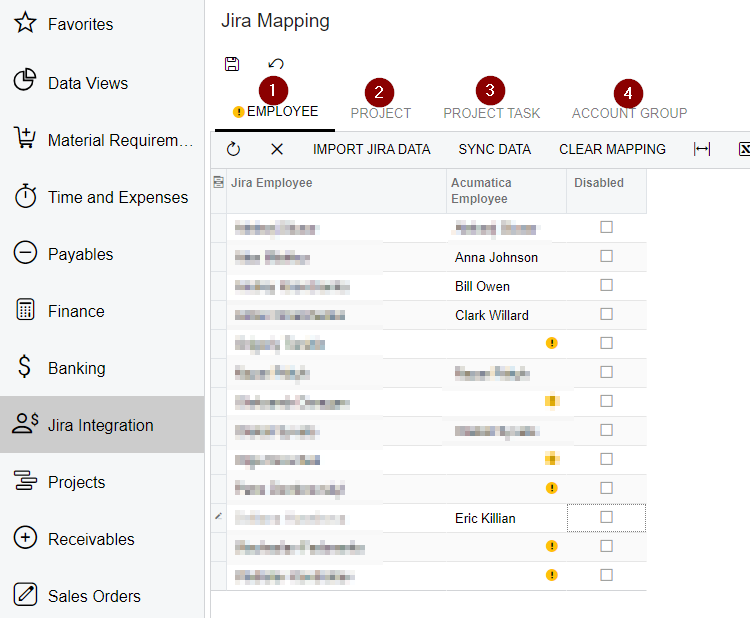
Task: Open the Data Views pie chart icon
Action: pyautogui.click(x=25, y=80)
